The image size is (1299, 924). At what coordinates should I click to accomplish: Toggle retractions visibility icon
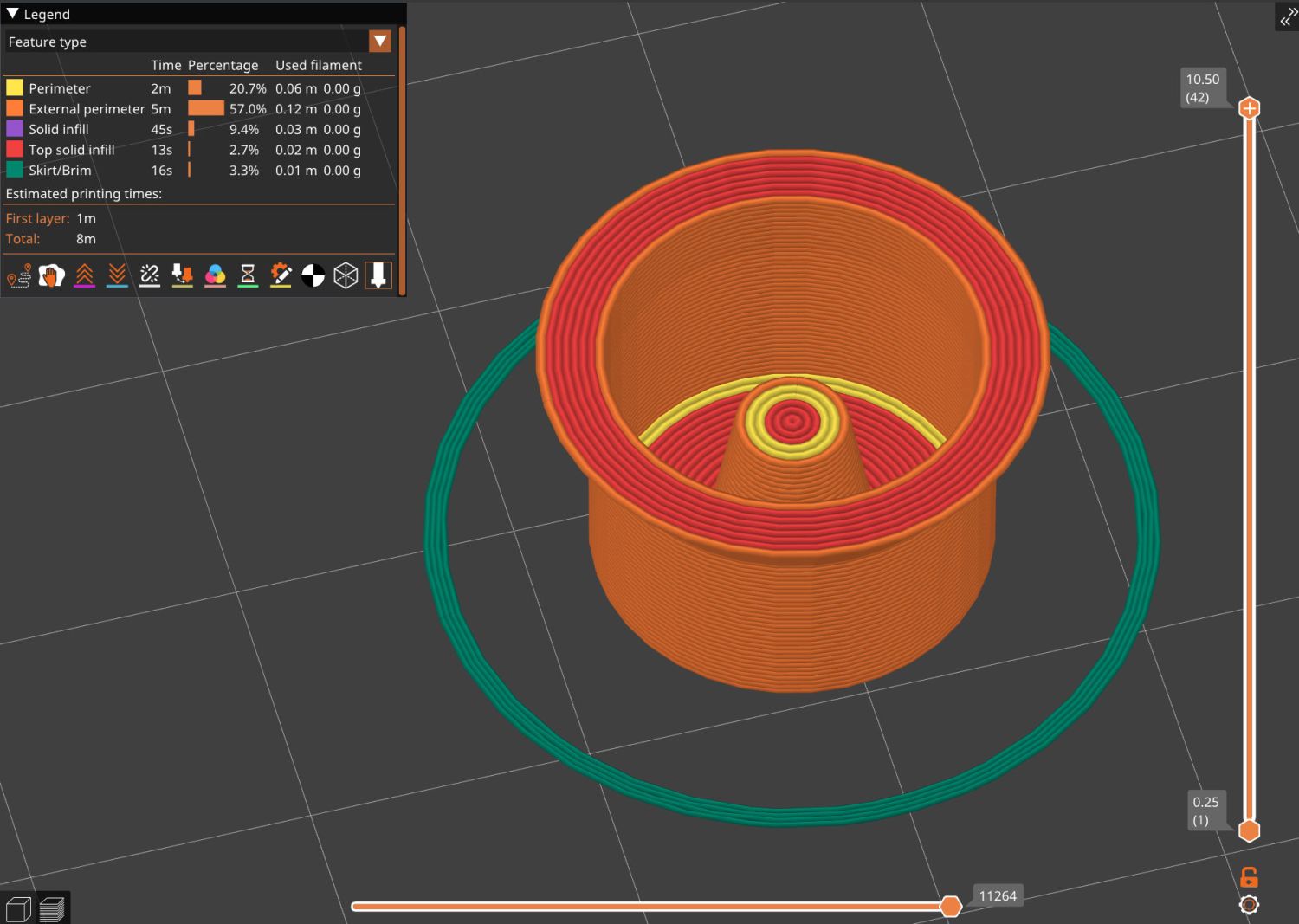(x=84, y=275)
